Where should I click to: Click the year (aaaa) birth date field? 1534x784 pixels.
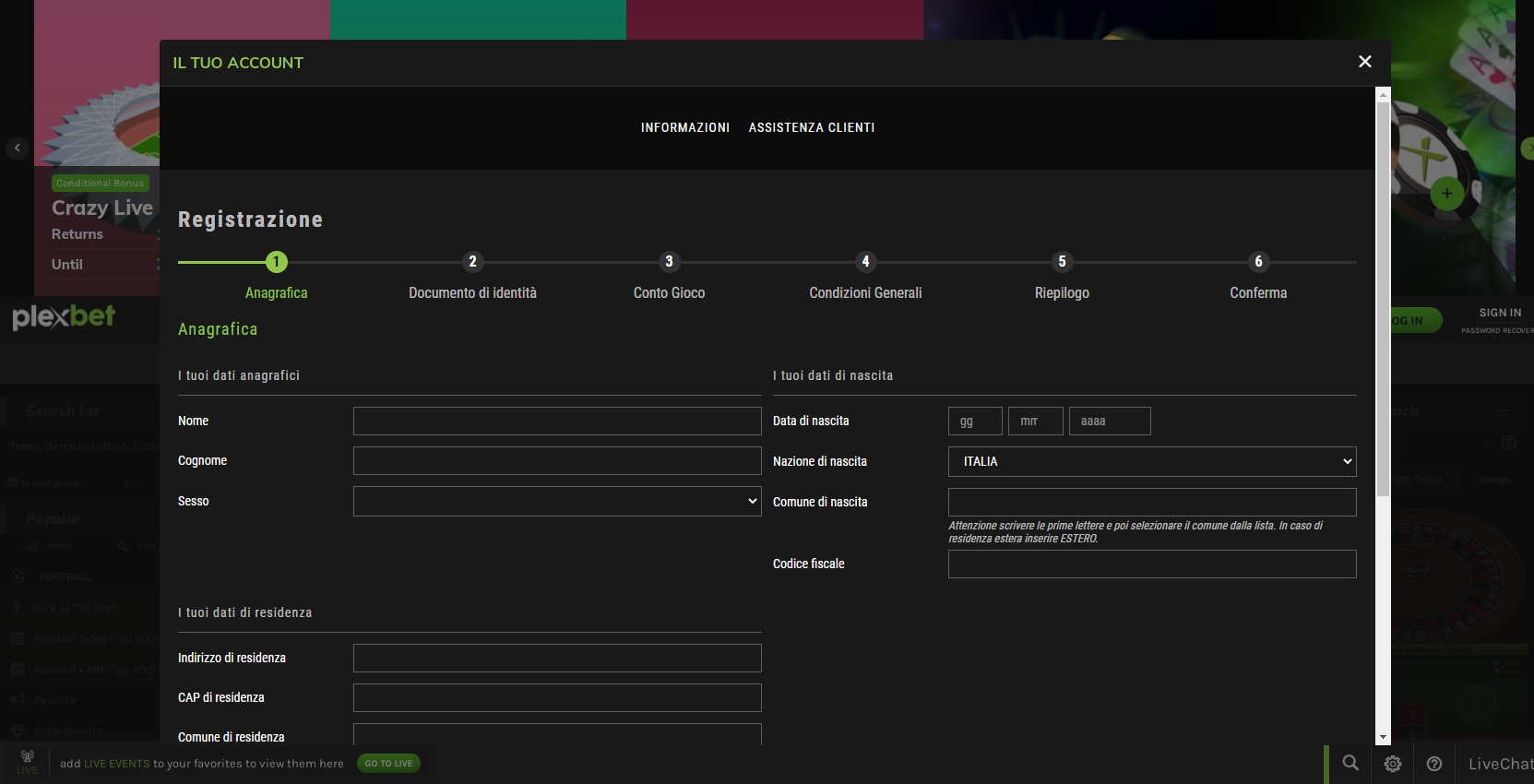1110,421
